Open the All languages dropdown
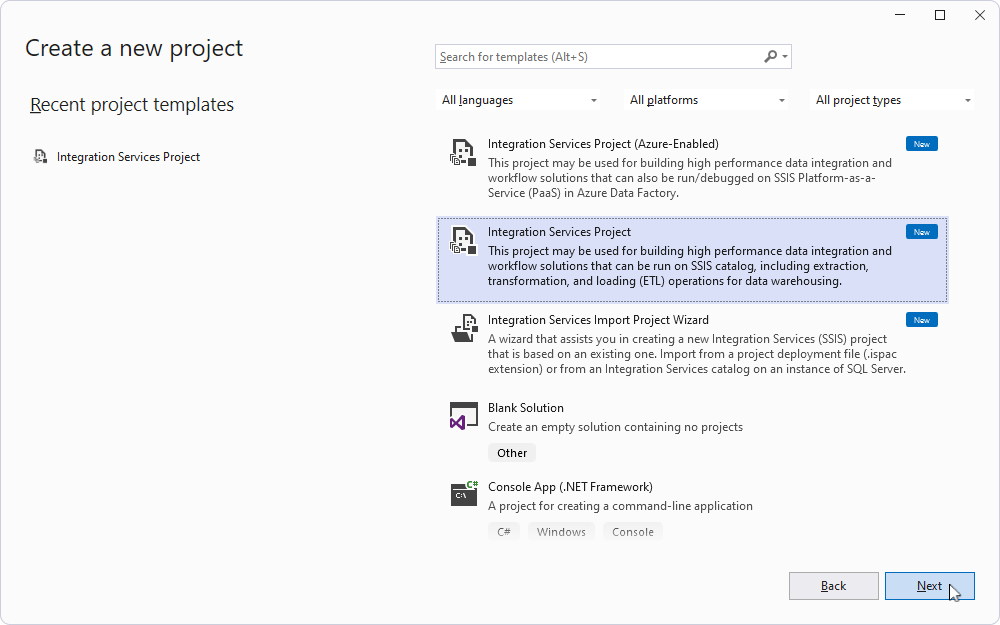The width and height of the screenshot is (1000, 625). click(x=519, y=99)
